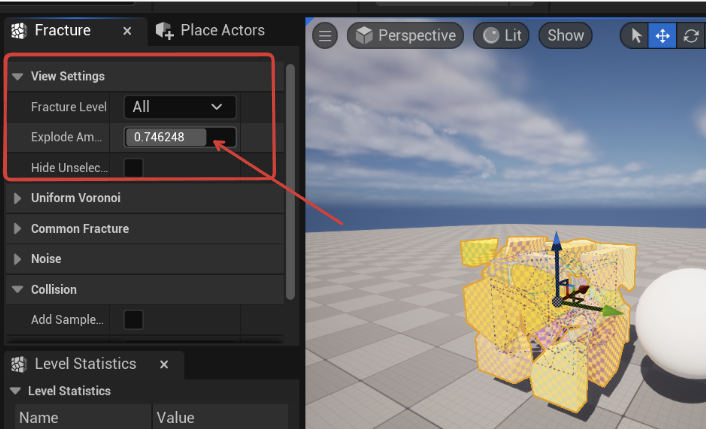The width and height of the screenshot is (706, 429).
Task: Open the Fracture Level dropdown
Action: coord(180,107)
